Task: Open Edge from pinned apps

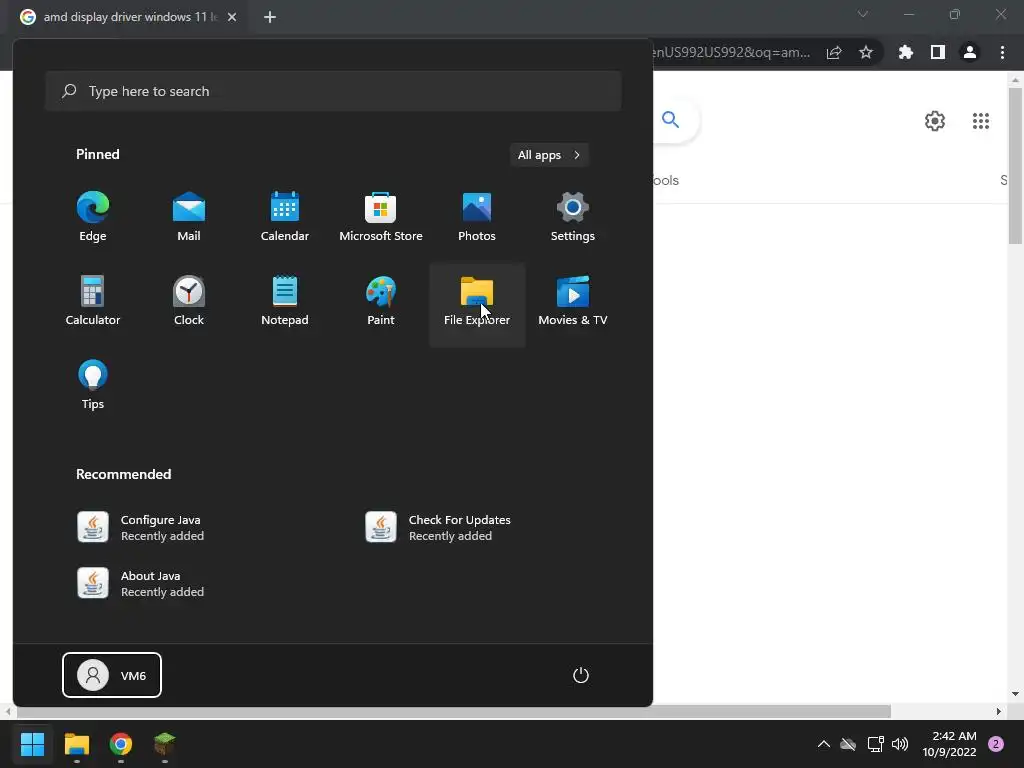Action: click(93, 217)
